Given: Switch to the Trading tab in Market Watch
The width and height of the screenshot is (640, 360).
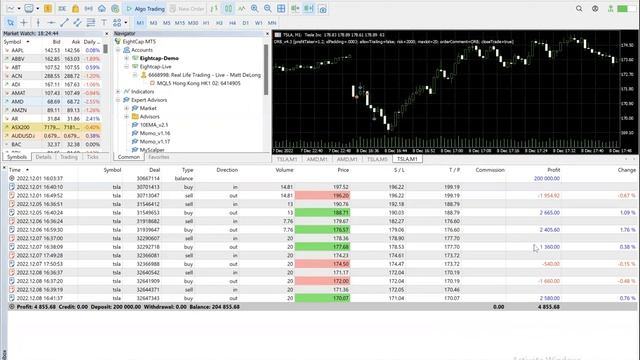Looking at the screenshot, I should click(x=69, y=157).
